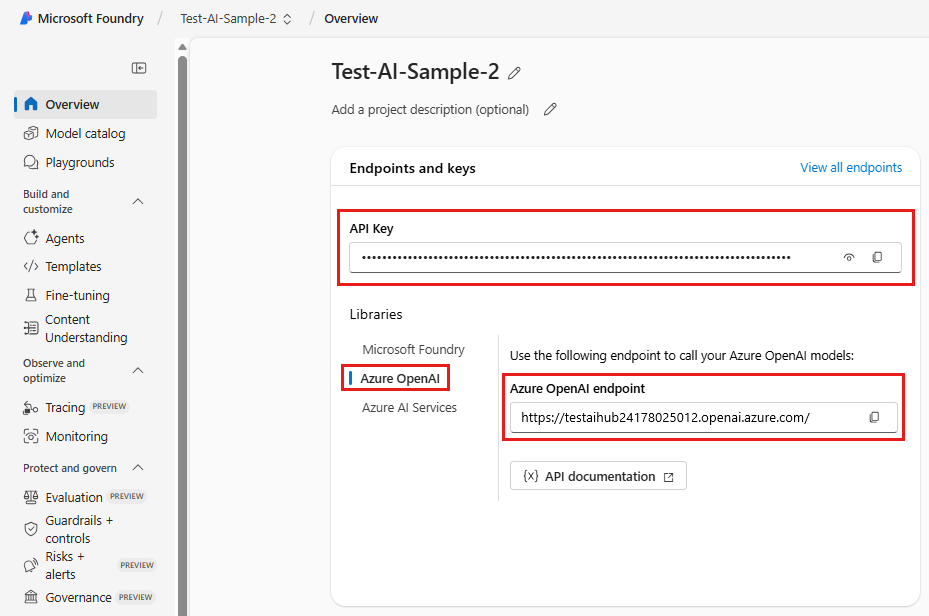929x616 pixels.
Task: Switch to the Microsoft Foundry library
Action: [413, 349]
